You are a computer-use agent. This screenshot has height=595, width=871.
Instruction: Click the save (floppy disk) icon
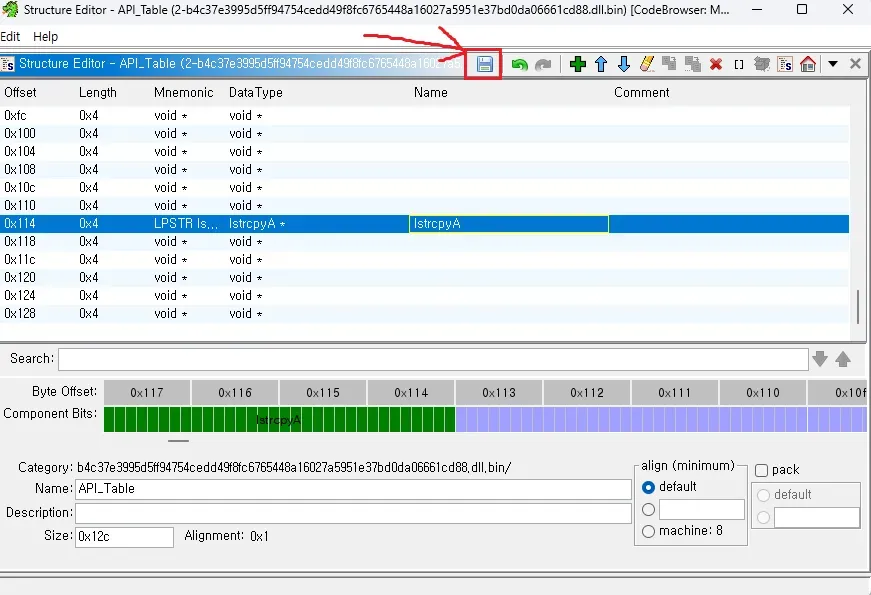(x=485, y=64)
